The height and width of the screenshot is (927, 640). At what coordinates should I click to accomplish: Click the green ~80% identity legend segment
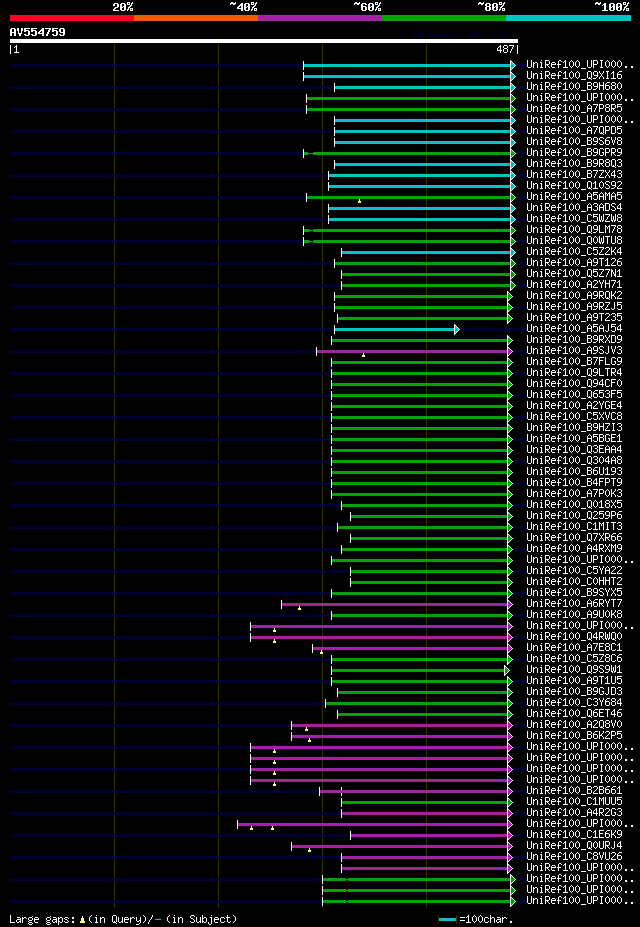pos(444,18)
